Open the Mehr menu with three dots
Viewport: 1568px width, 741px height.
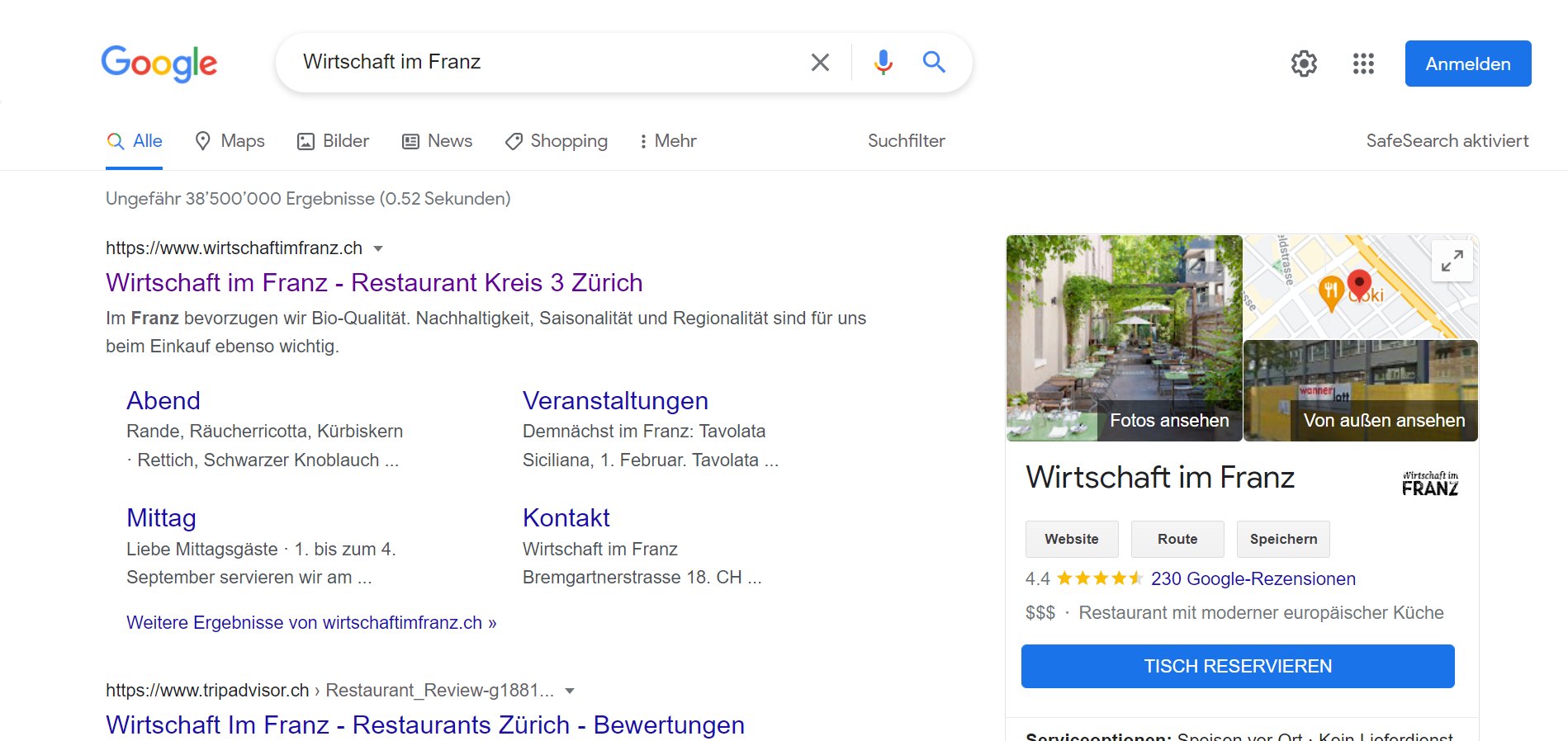click(x=668, y=141)
